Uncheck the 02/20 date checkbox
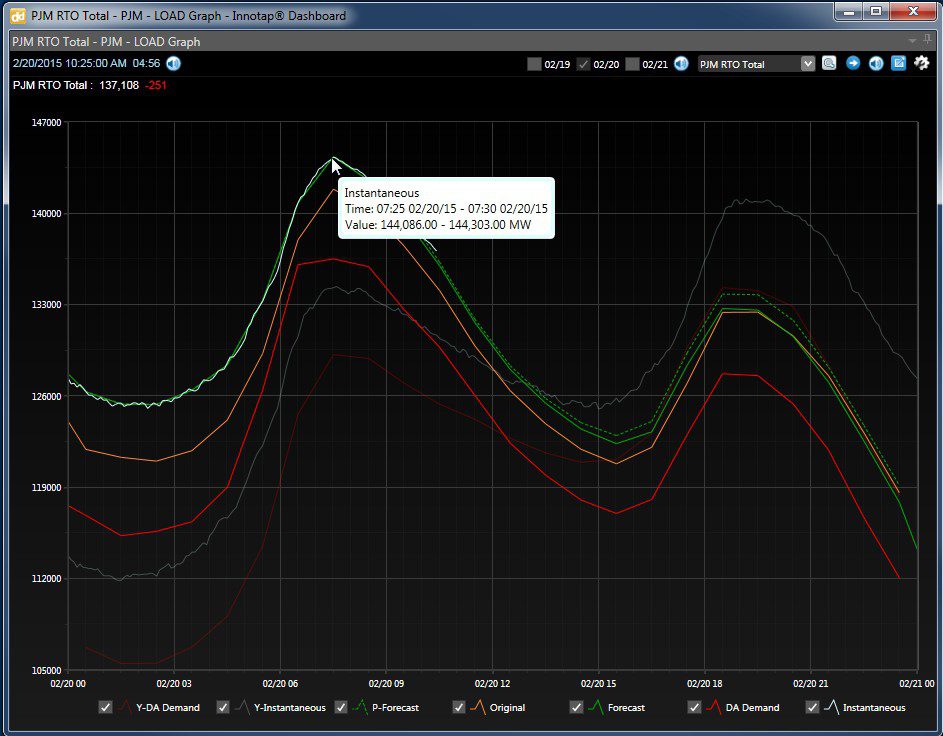 (583, 64)
